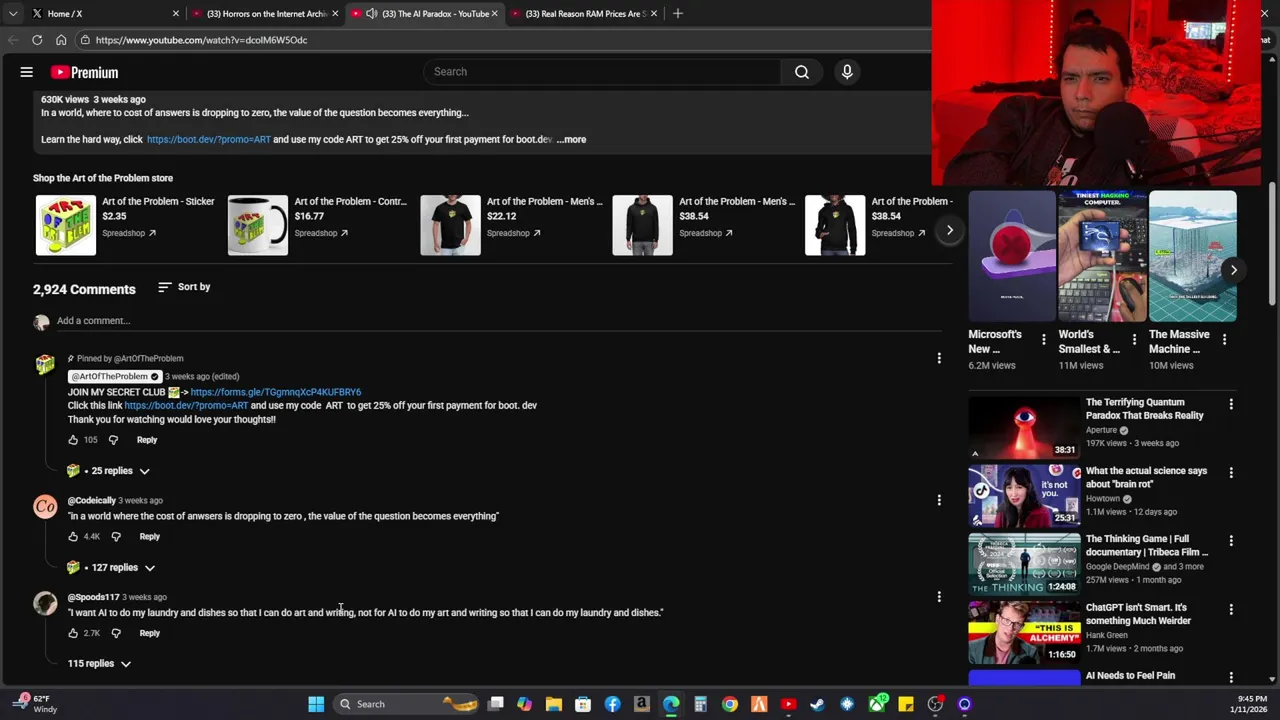Image resolution: width=1280 pixels, height=720 pixels.
Task: Reply to the @Codeically comment
Action: point(149,537)
